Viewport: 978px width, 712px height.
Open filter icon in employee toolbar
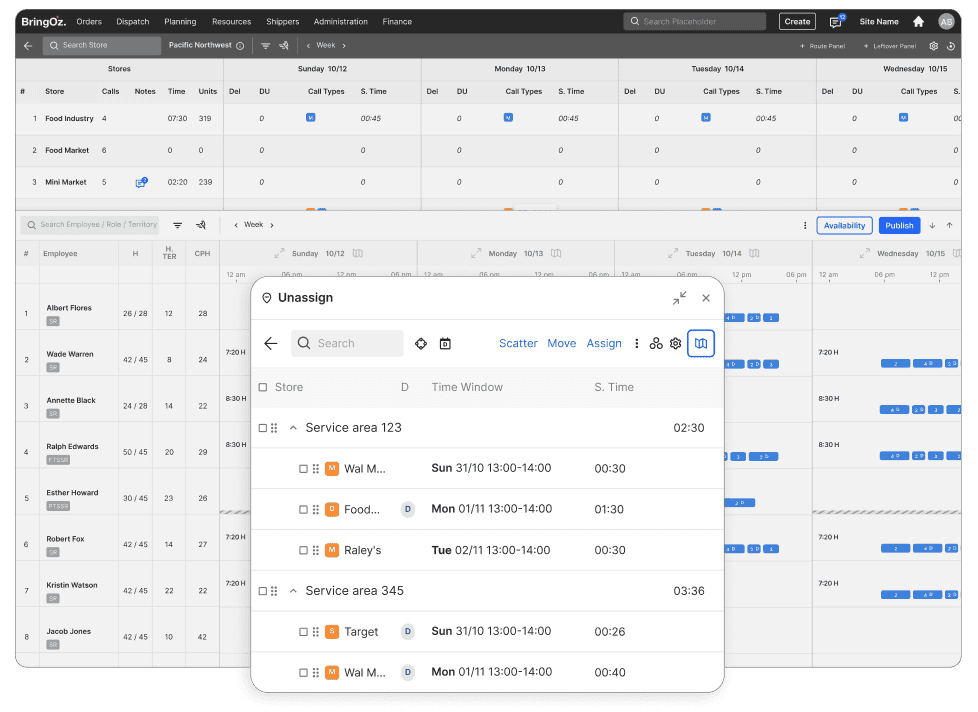pyautogui.click(x=178, y=225)
